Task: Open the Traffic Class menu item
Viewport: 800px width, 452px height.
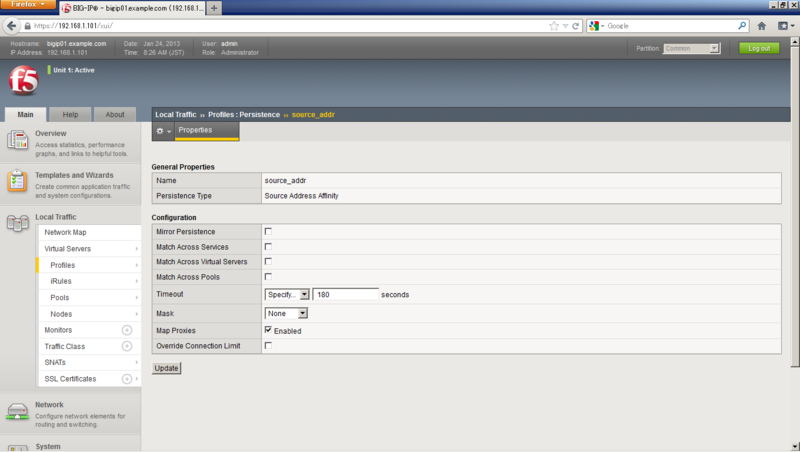Action: coord(65,346)
